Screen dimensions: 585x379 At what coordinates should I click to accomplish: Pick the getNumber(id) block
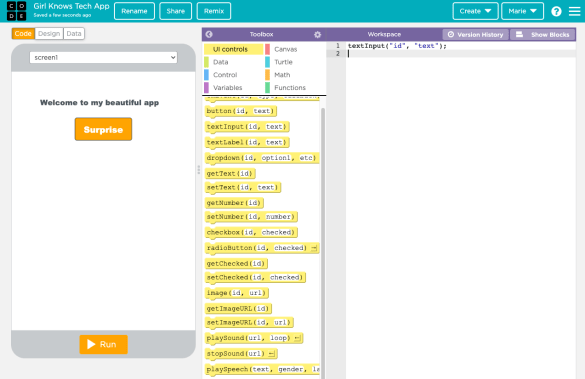point(234,203)
